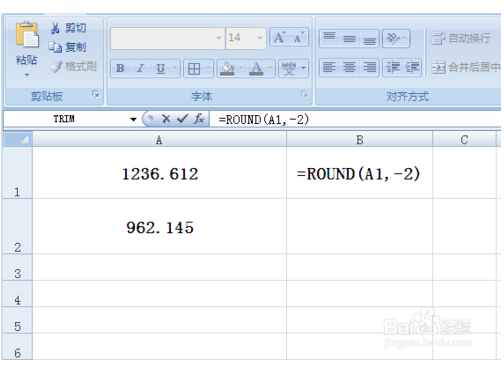Click the Format Painter (格式刷) button
504x377 pixels.
tap(73, 66)
